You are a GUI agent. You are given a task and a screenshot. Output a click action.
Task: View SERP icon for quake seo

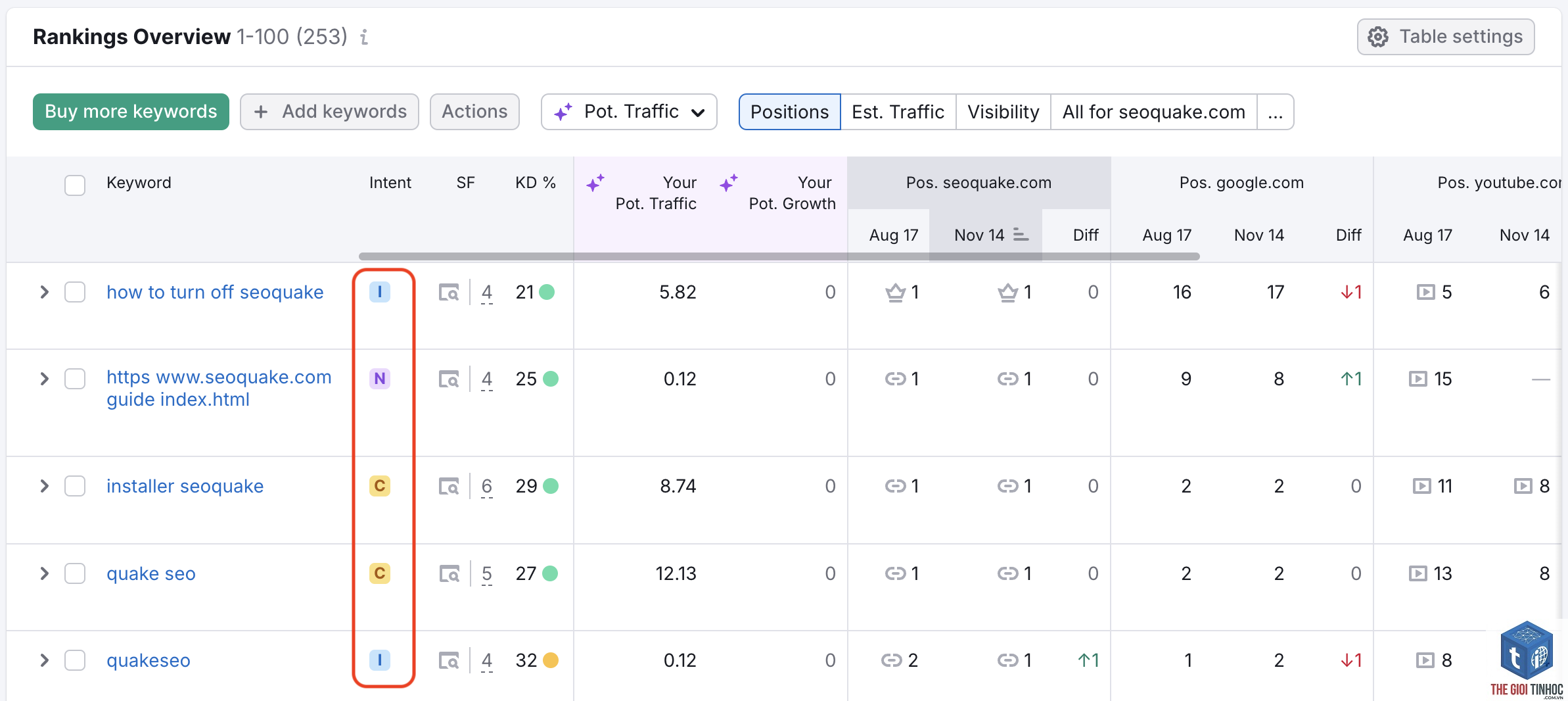tap(449, 573)
